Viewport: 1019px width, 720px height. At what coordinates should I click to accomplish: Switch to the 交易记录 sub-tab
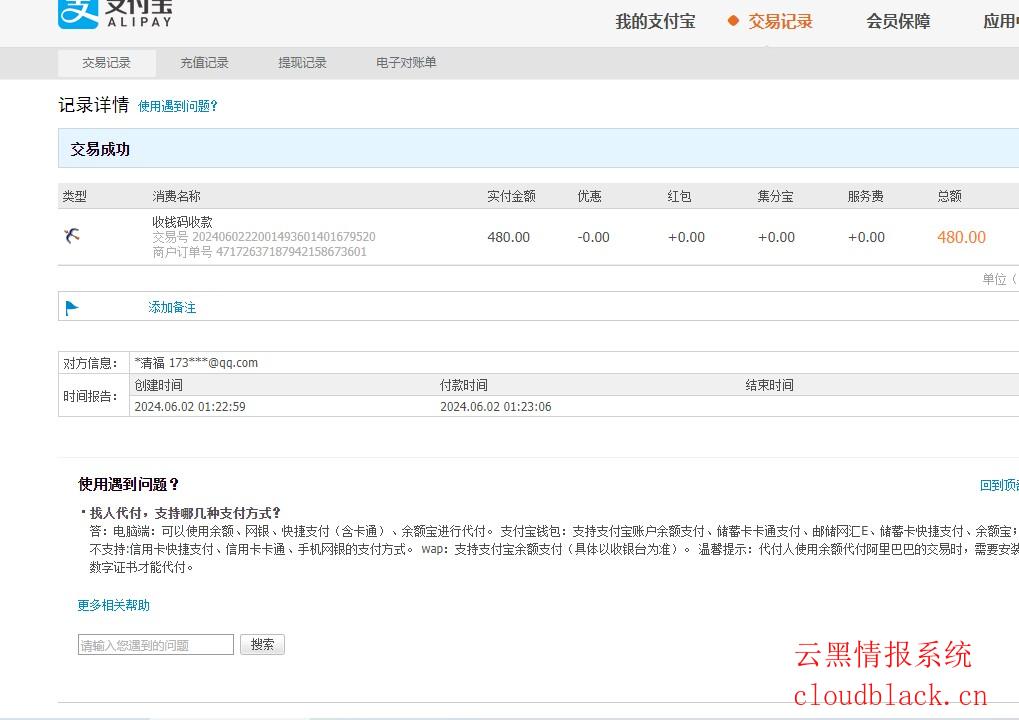point(106,62)
